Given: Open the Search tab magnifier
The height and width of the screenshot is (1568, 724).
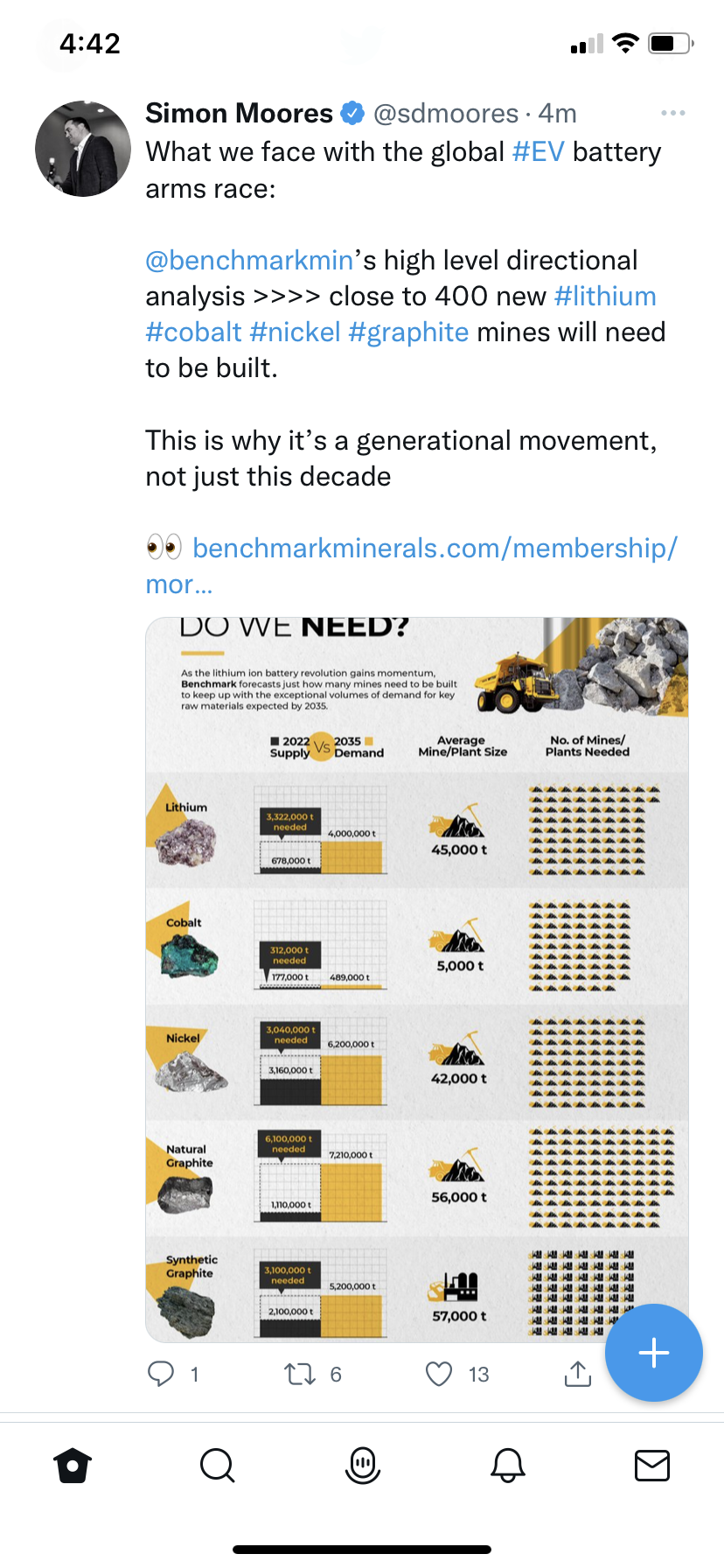Looking at the screenshot, I should (217, 1465).
